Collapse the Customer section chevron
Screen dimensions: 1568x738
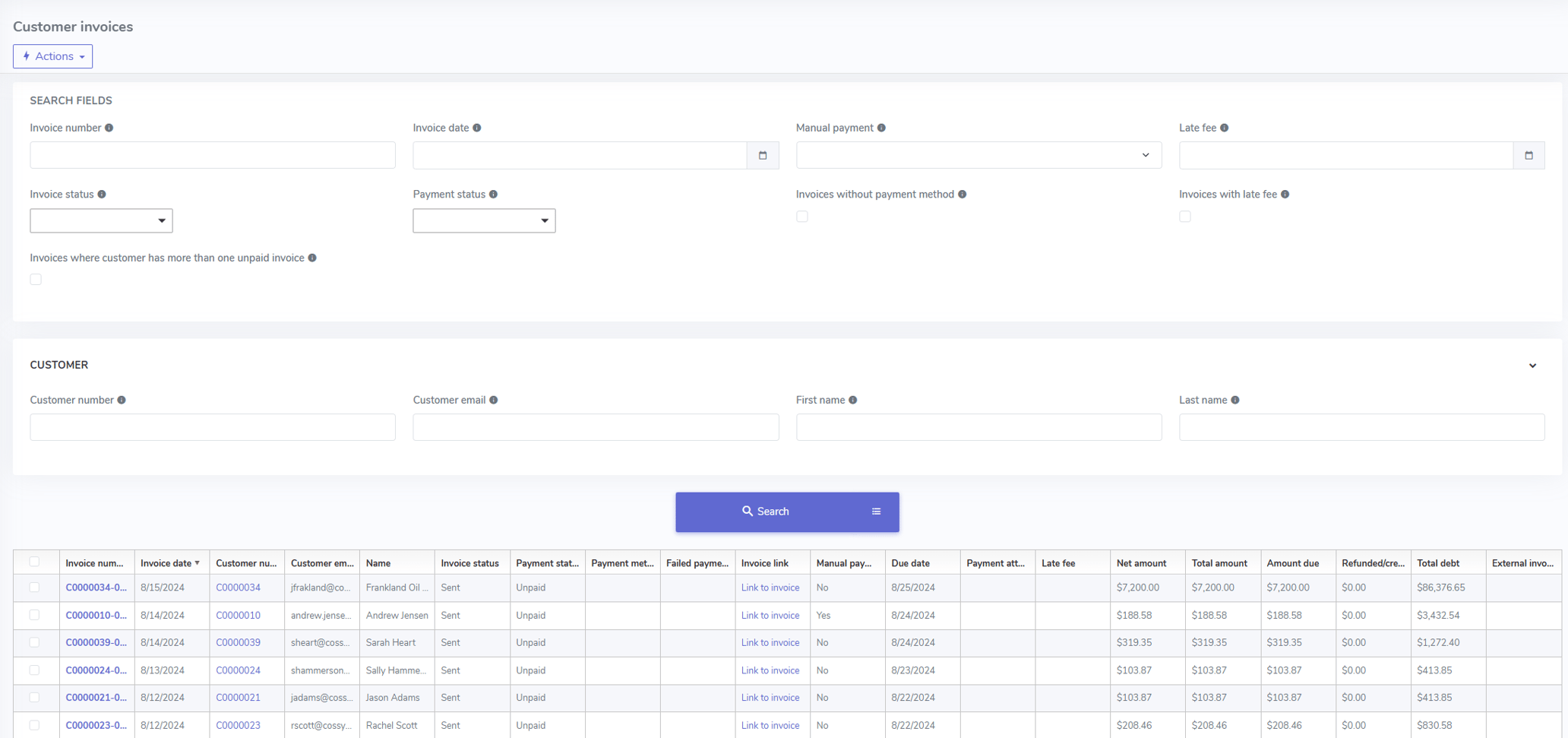[1532, 366]
